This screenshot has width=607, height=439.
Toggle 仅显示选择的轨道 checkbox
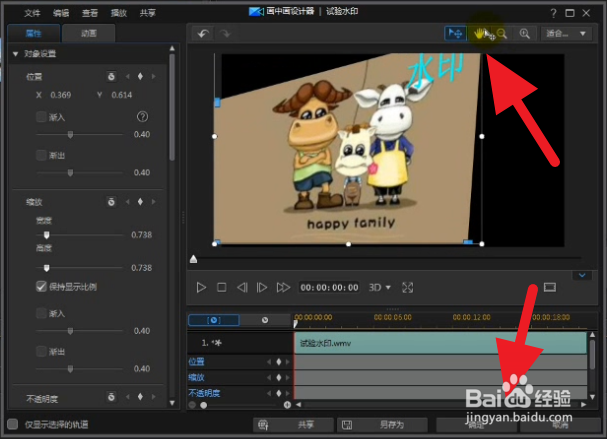[x=13, y=424]
